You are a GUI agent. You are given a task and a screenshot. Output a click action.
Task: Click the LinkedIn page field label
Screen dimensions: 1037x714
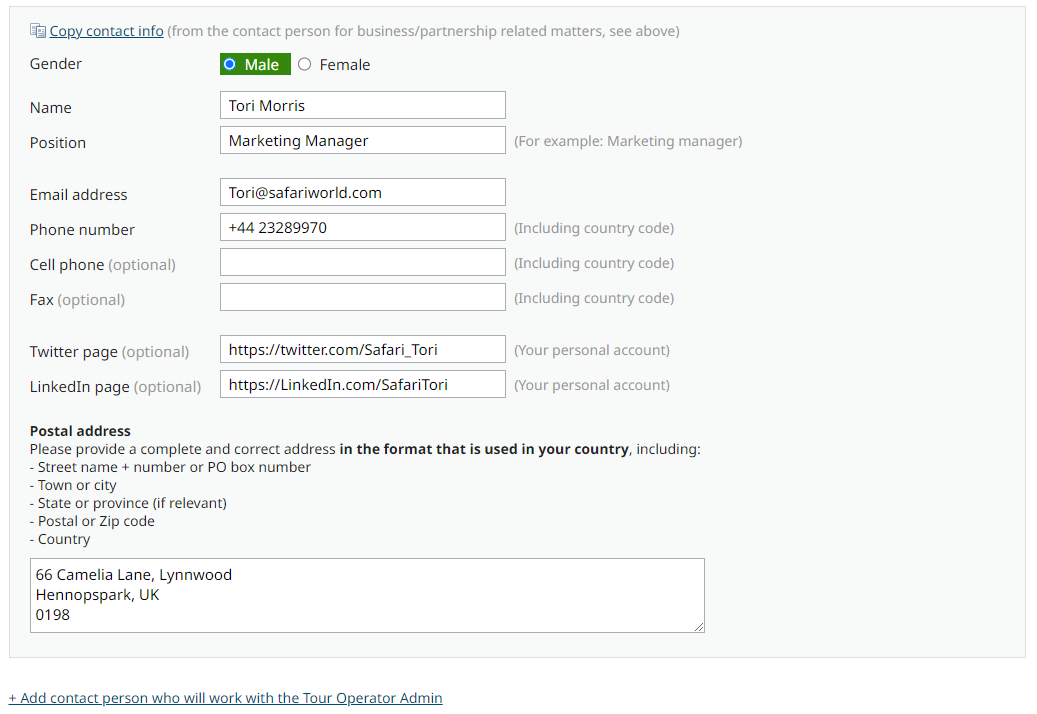click(x=80, y=387)
